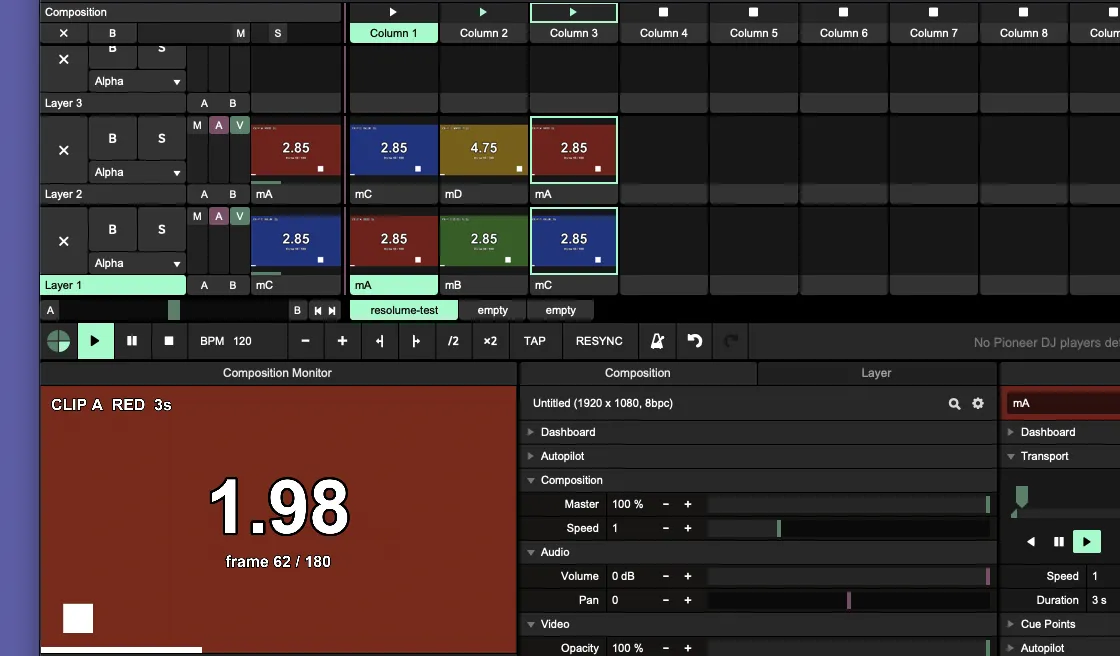
Task: Select the mD clip thumbnail
Action: [x=484, y=149]
